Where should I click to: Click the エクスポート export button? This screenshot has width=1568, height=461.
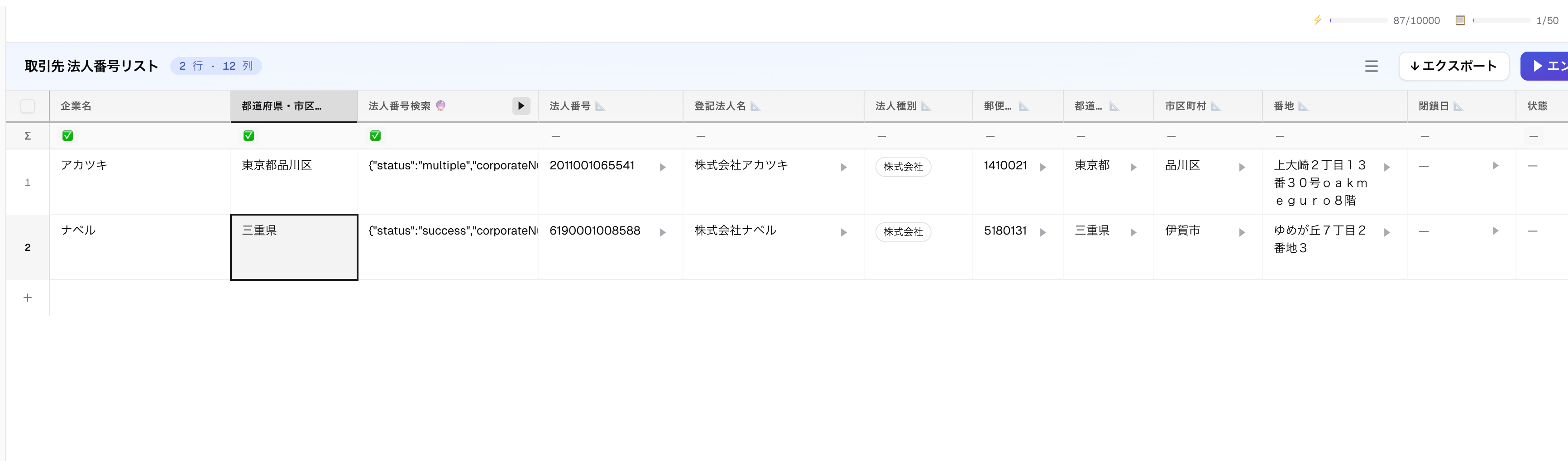[1453, 66]
